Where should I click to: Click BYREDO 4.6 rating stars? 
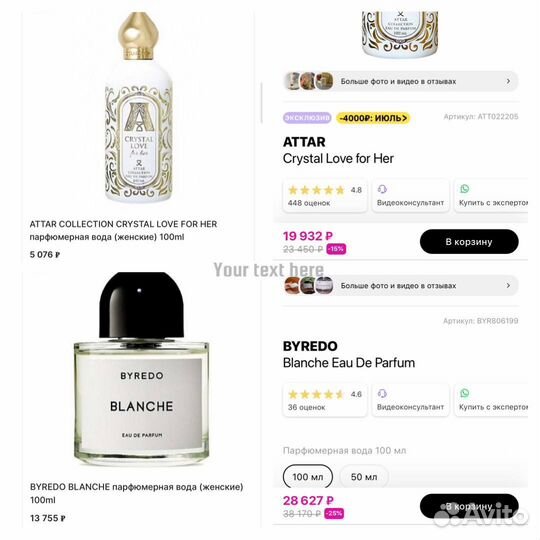click(x=316, y=394)
